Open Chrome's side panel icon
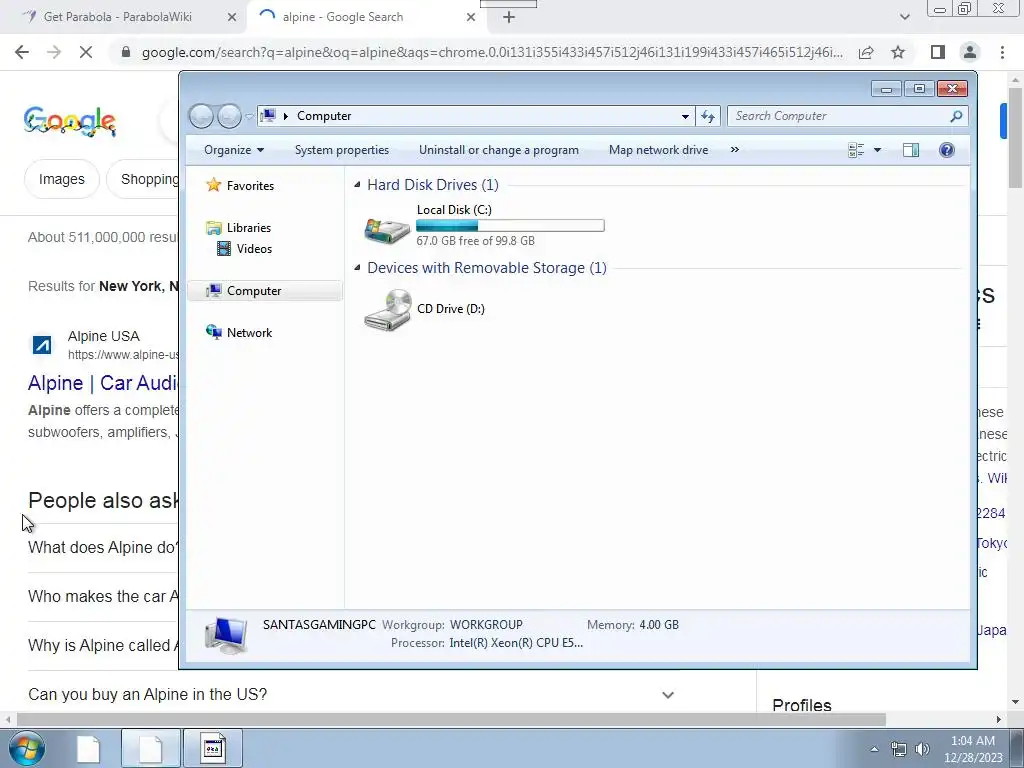 pyautogui.click(x=938, y=52)
